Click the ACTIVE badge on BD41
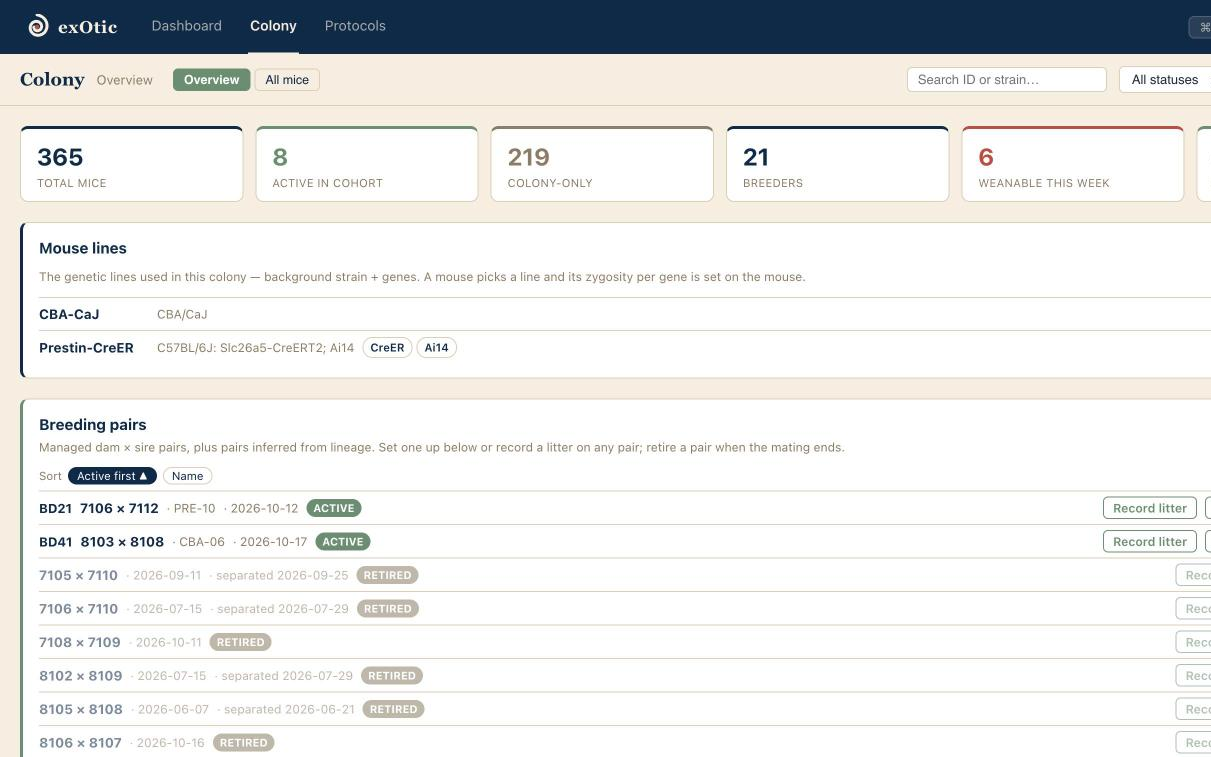The image size is (1211, 757). pos(343,542)
